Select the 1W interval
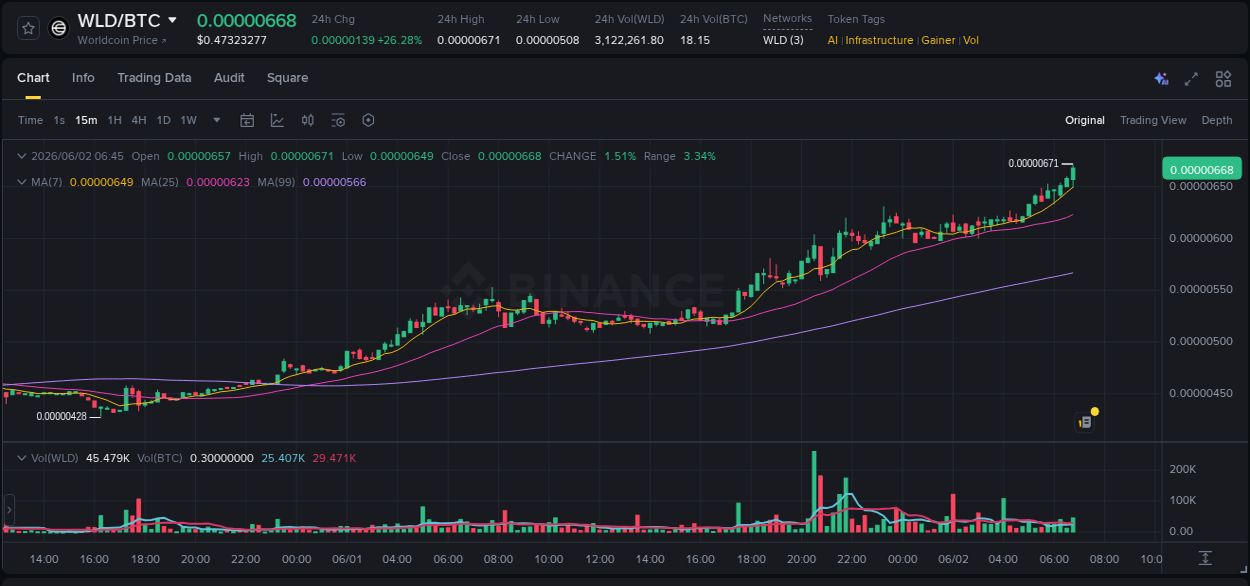 [x=188, y=120]
